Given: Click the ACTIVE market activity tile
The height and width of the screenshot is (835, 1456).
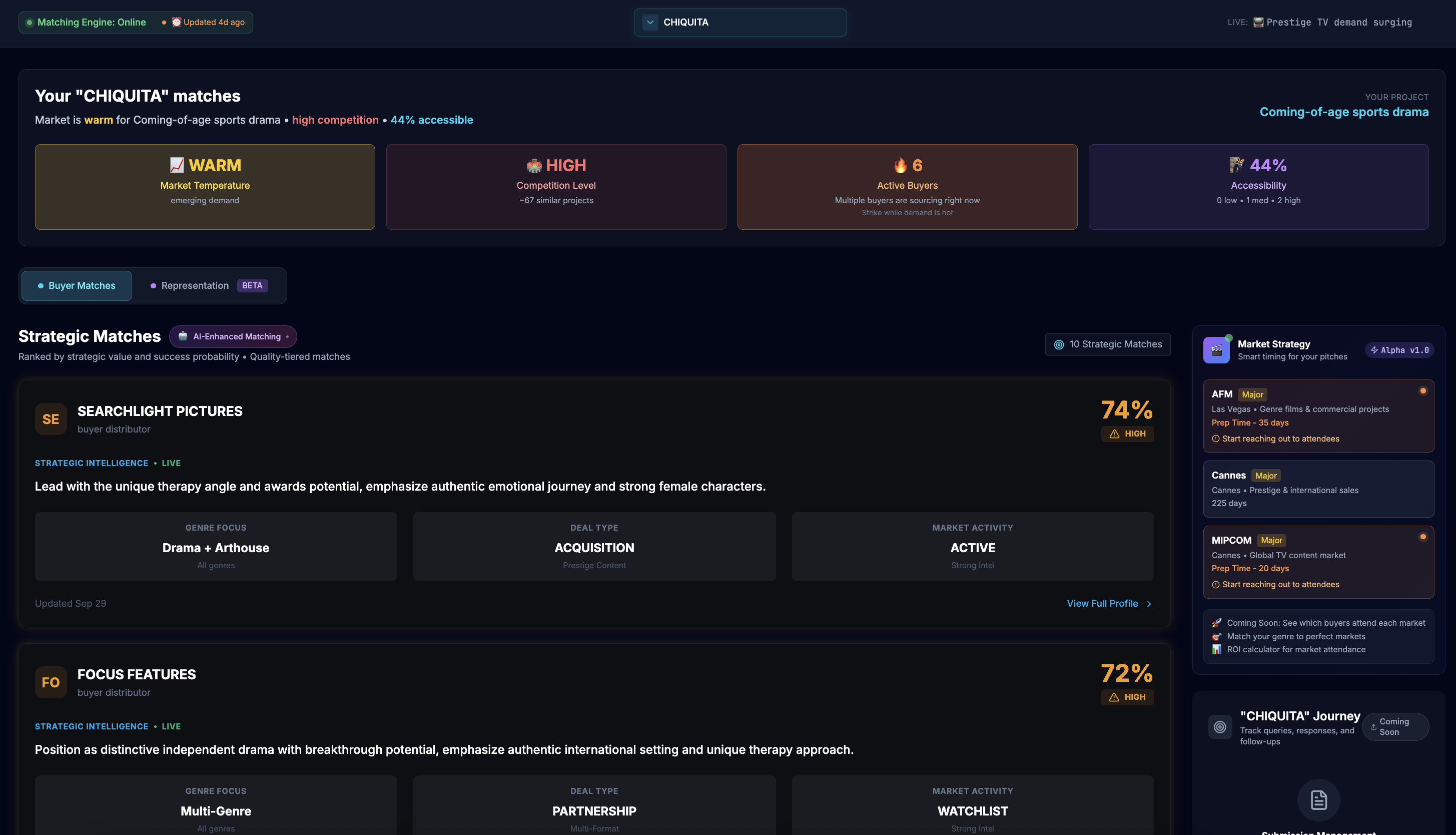Looking at the screenshot, I should tap(972, 547).
